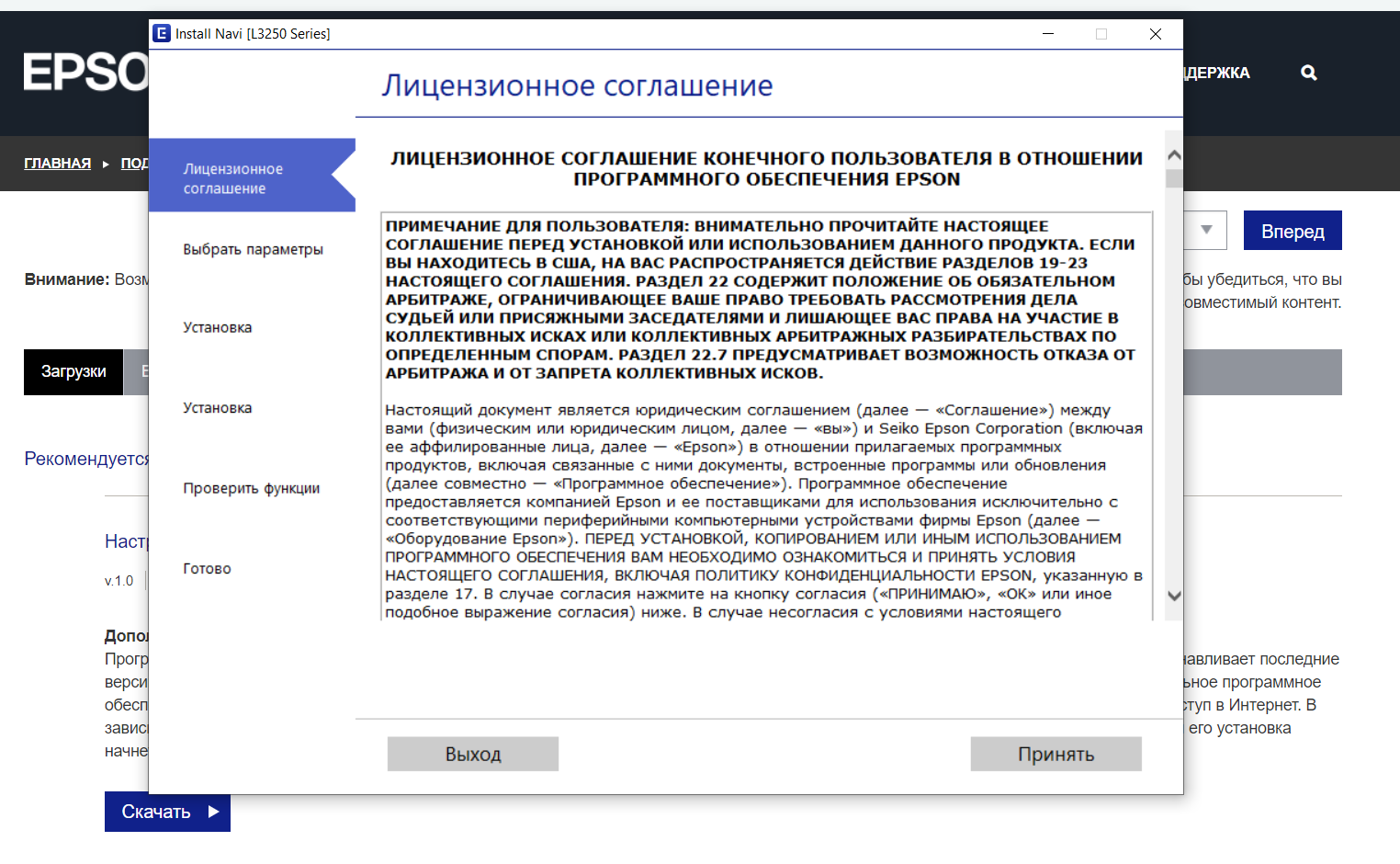
Task: Click the Принять (Accept) button
Action: tap(1056, 754)
